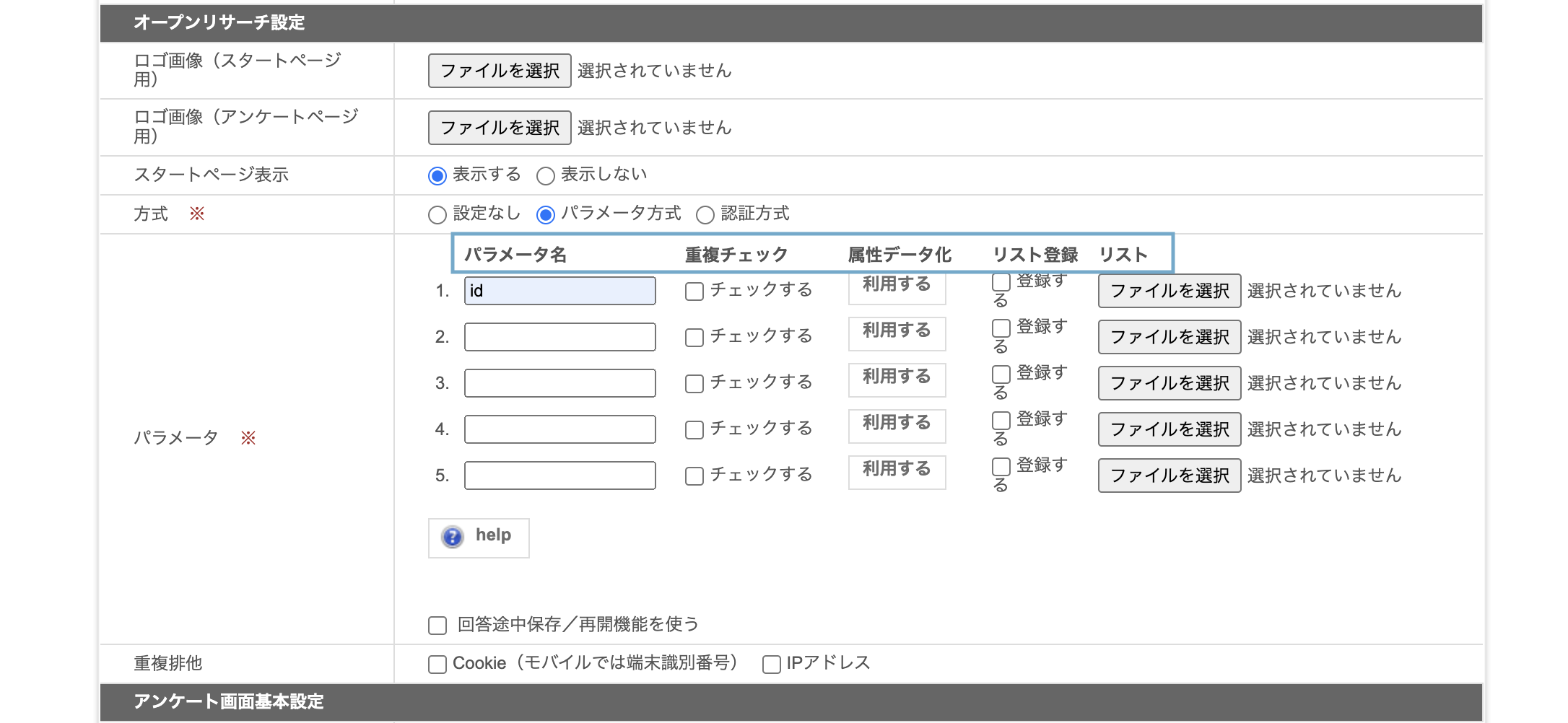Enable Cookie duplicate exclusion
The width and height of the screenshot is (1568, 723).
(437, 663)
